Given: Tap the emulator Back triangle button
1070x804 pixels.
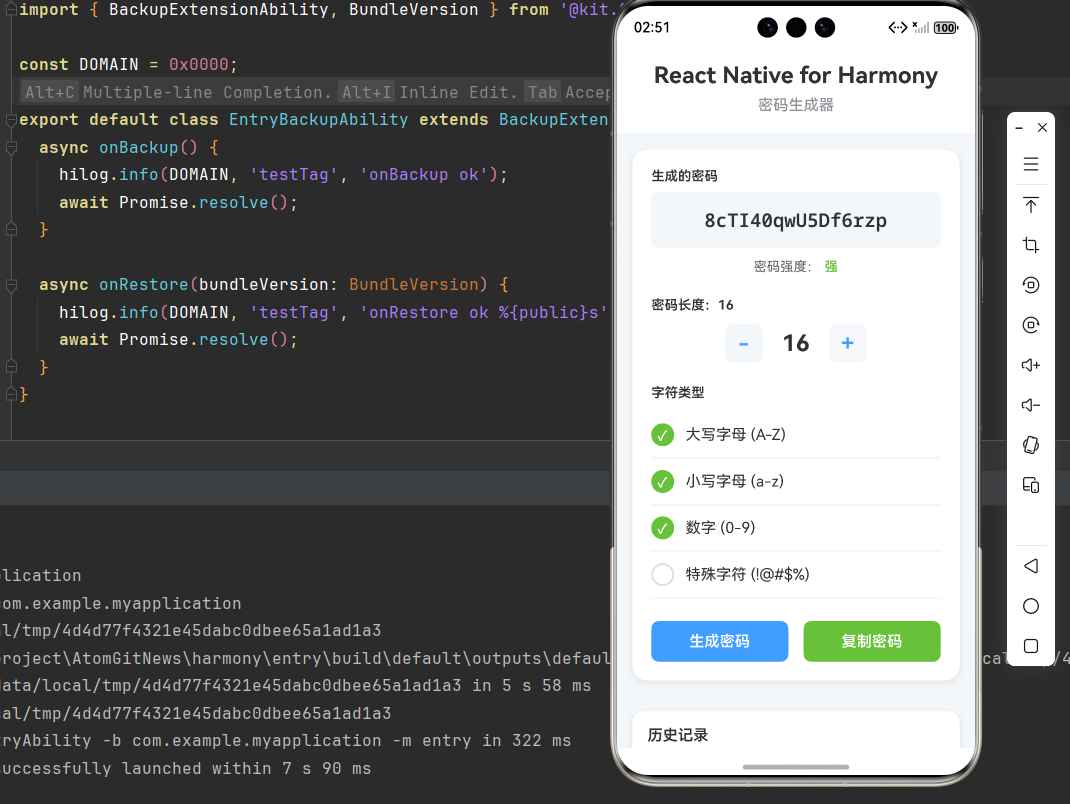Looking at the screenshot, I should pos(1030,566).
